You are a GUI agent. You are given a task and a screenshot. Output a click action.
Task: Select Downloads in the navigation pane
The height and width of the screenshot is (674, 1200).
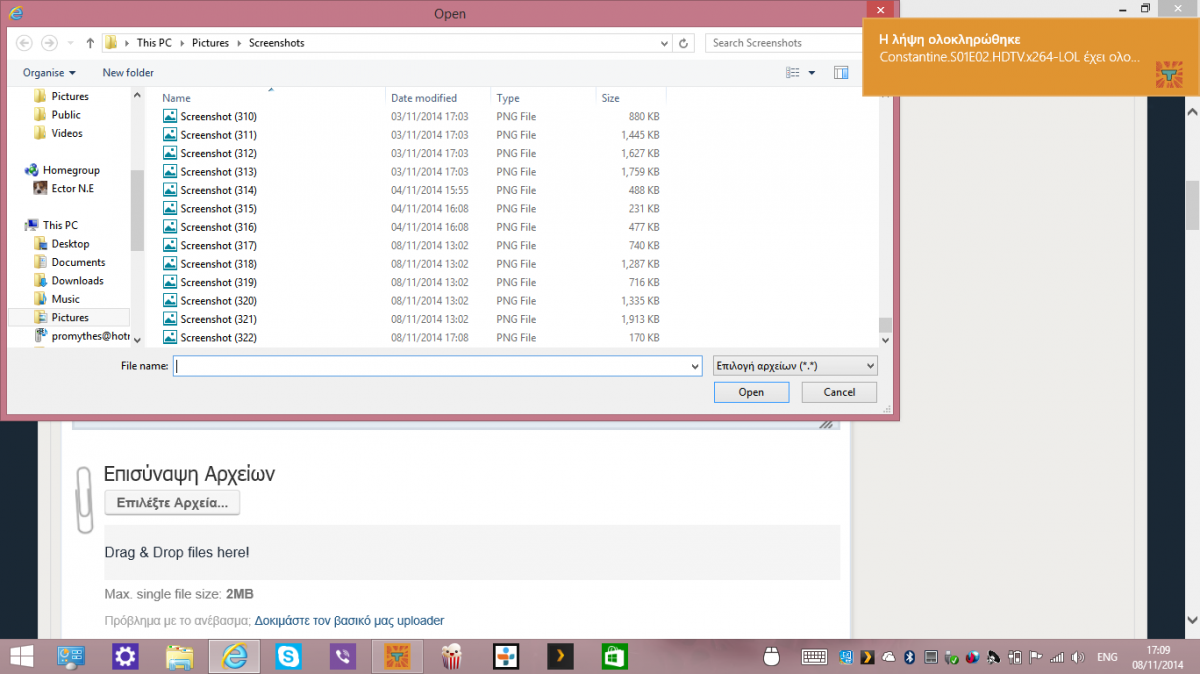(77, 281)
